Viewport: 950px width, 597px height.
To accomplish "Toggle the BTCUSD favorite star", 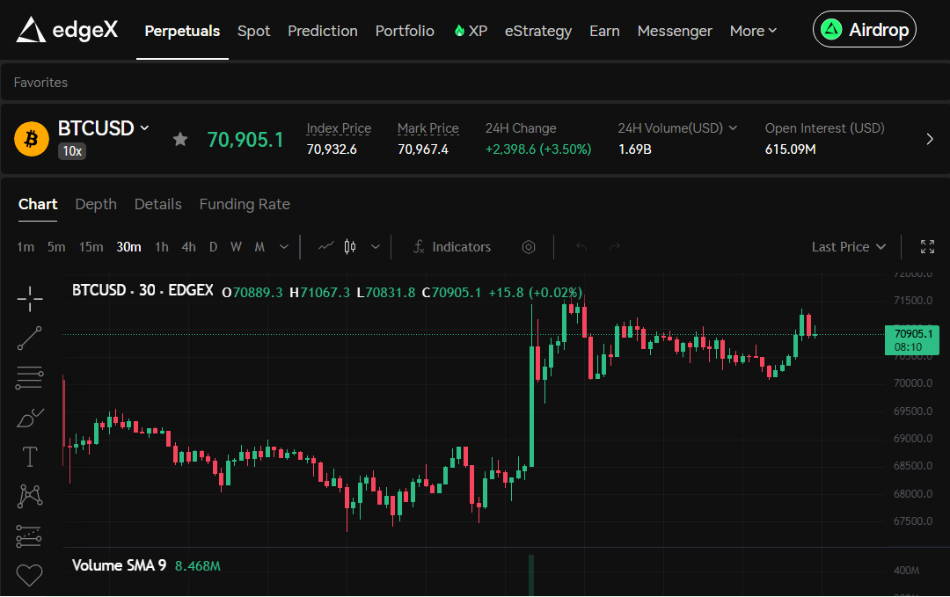I will [180, 139].
